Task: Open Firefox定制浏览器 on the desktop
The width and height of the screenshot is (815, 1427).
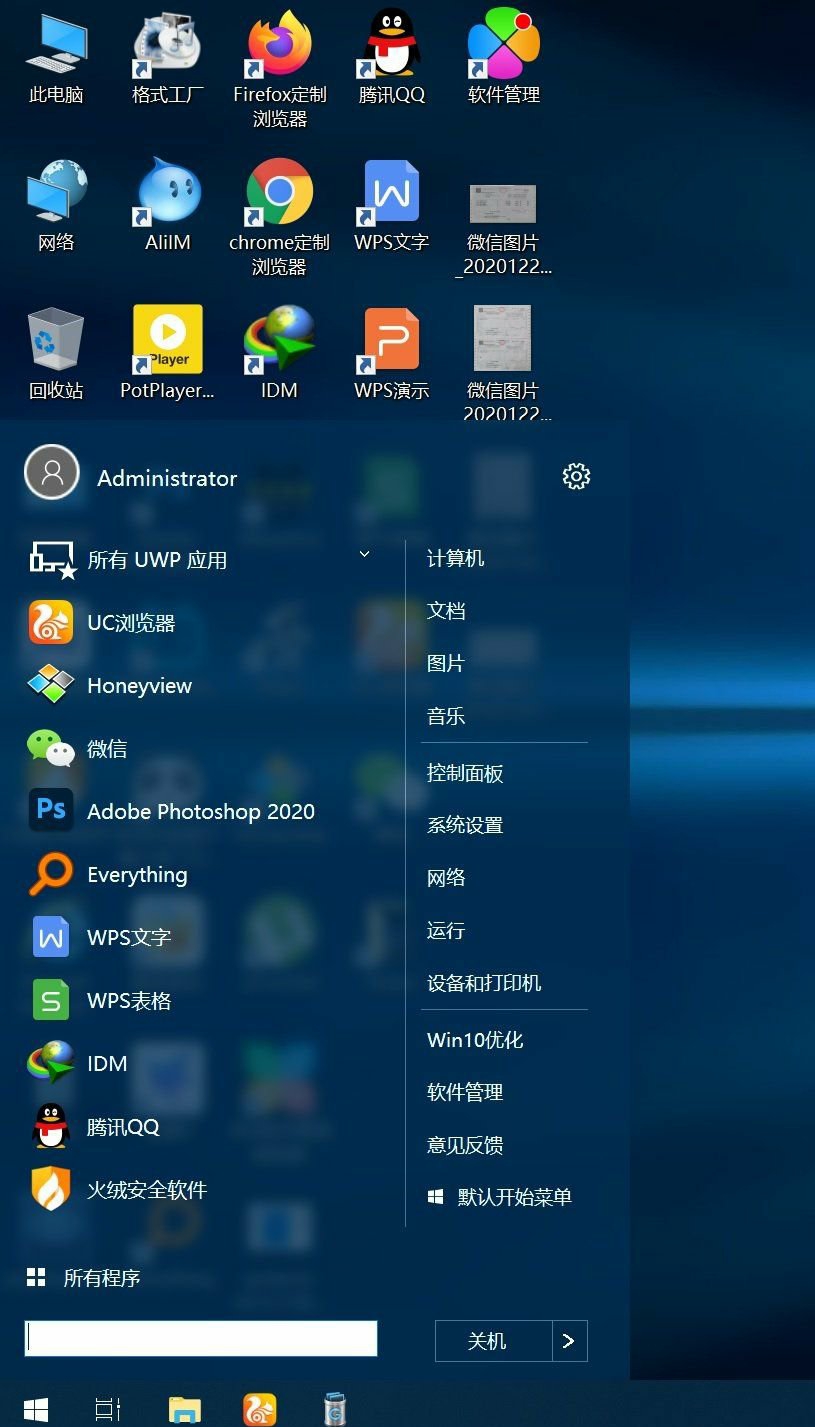Action: [x=280, y=64]
